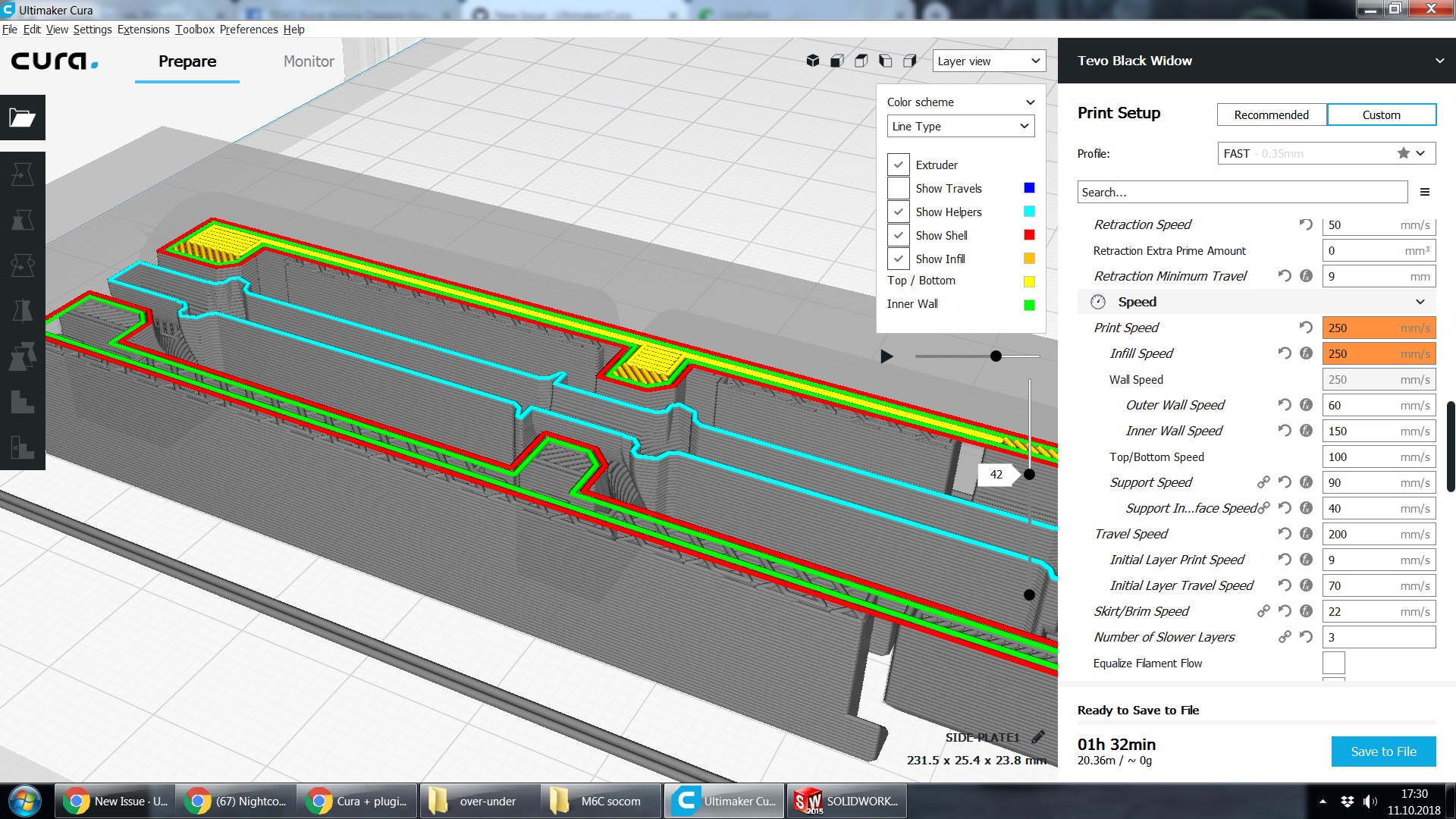Open SOLIDWORKS from the taskbar
Image resolution: width=1456 pixels, height=819 pixels.
tap(847, 801)
